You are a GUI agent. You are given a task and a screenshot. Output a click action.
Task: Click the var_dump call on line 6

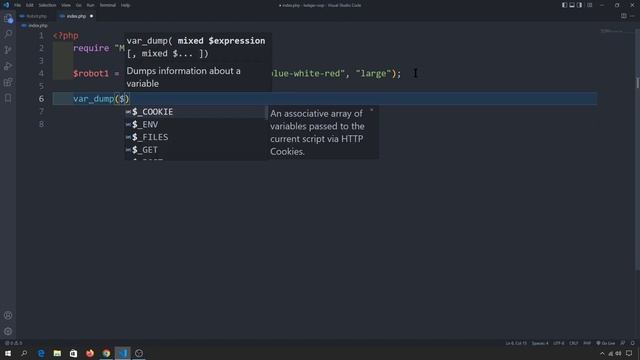click(x=93, y=99)
